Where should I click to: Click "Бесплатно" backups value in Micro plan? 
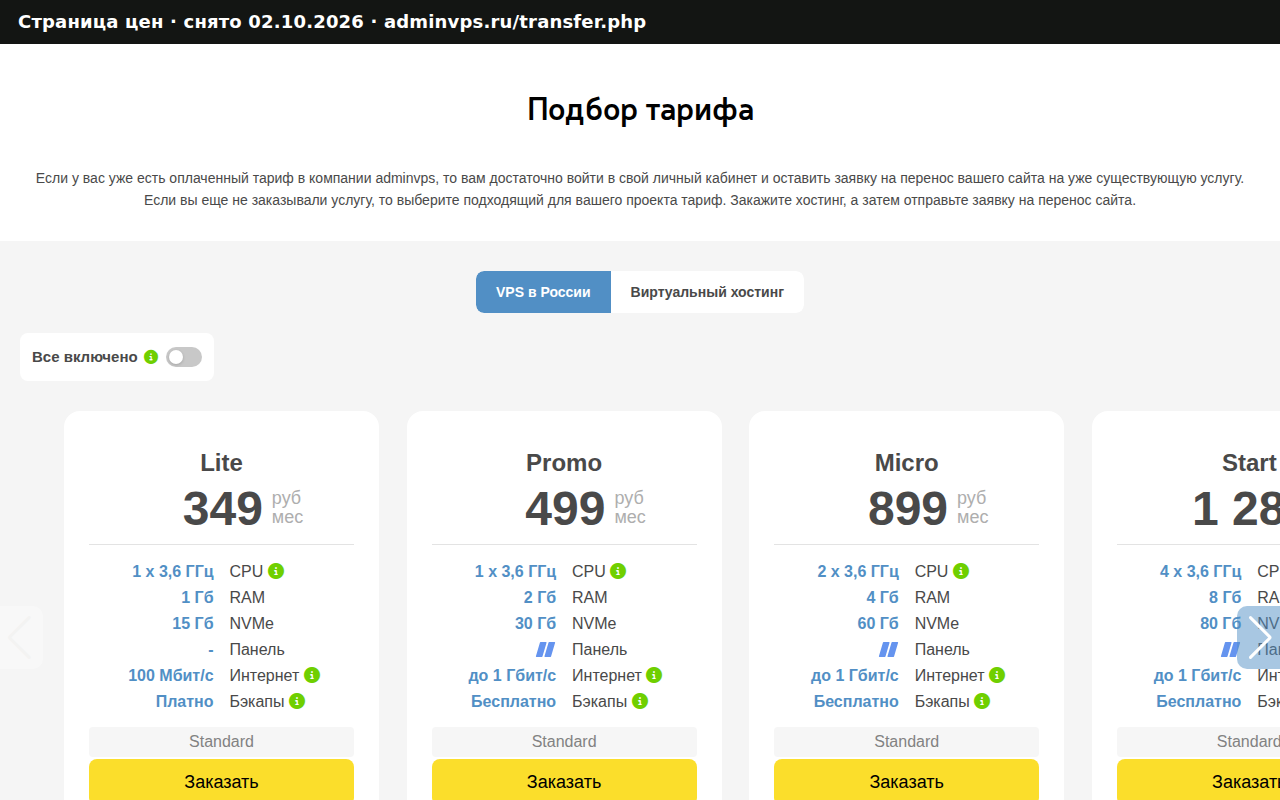[856, 701]
